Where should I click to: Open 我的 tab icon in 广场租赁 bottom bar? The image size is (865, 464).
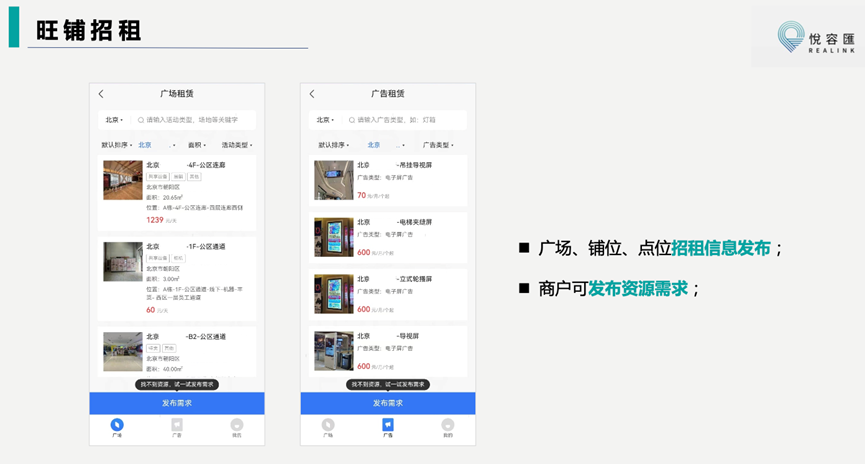point(237,425)
